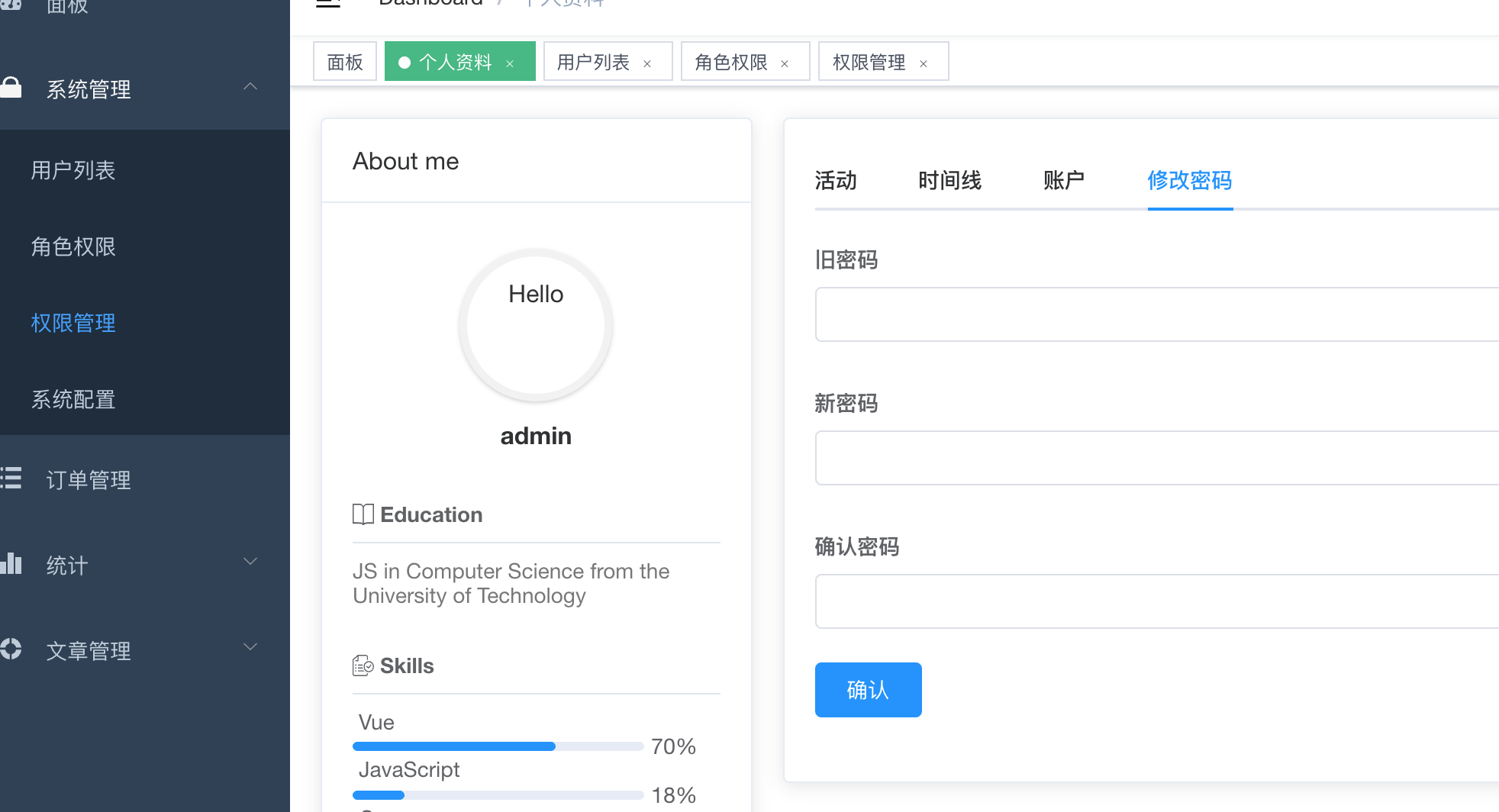Image resolution: width=1499 pixels, height=812 pixels.
Task: Toggle the hamburger menu in the header
Action: (328, 2)
